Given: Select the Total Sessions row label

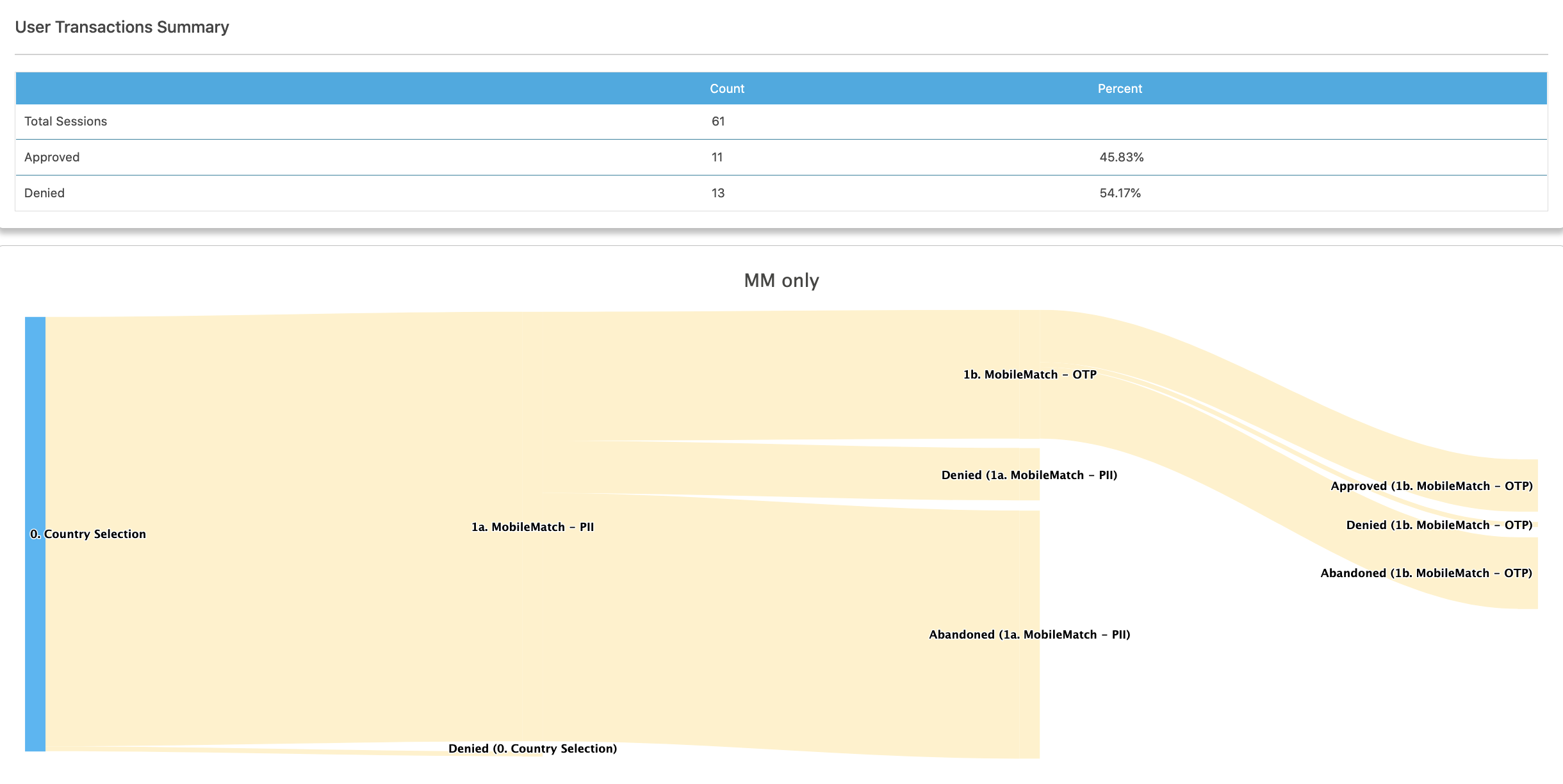Looking at the screenshot, I should (x=65, y=121).
